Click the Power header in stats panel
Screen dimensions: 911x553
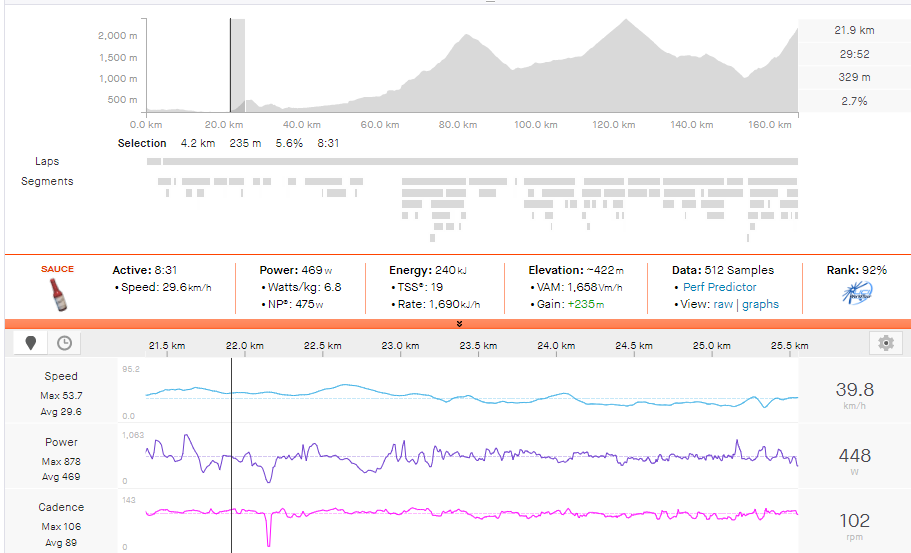pos(279,270)
